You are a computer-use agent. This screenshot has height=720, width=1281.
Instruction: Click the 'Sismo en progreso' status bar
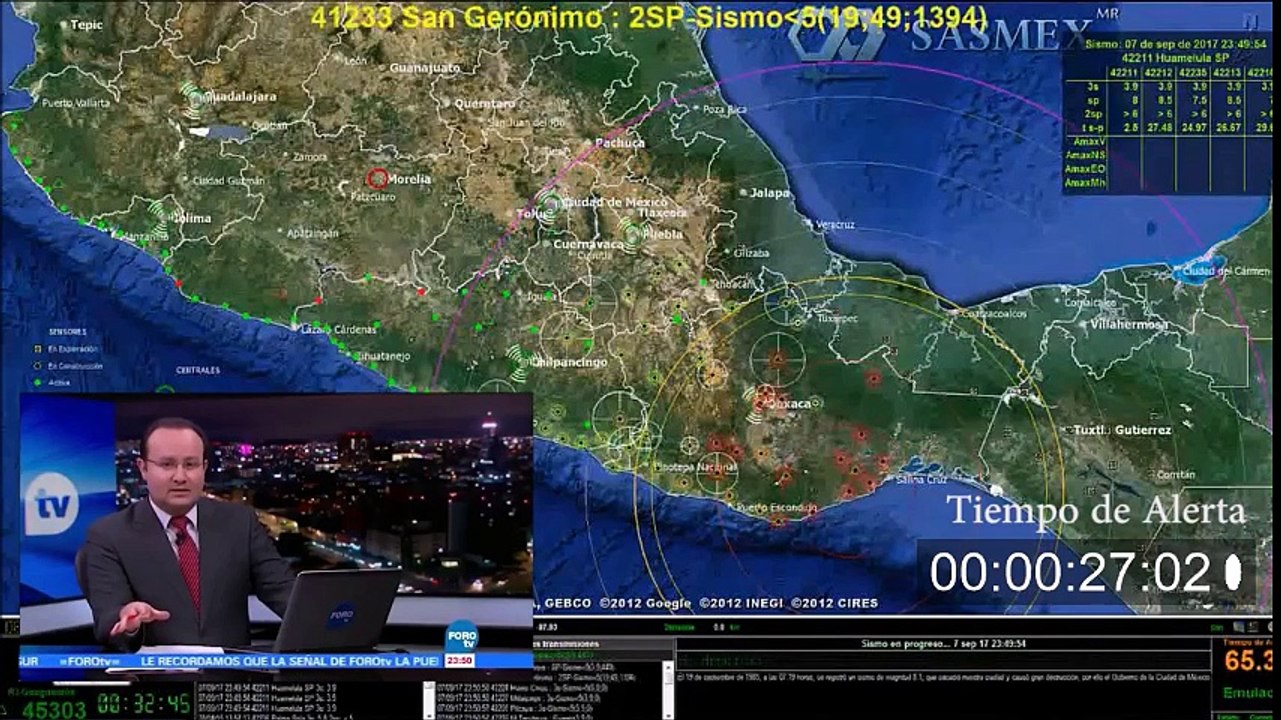(x=943, y=644)
